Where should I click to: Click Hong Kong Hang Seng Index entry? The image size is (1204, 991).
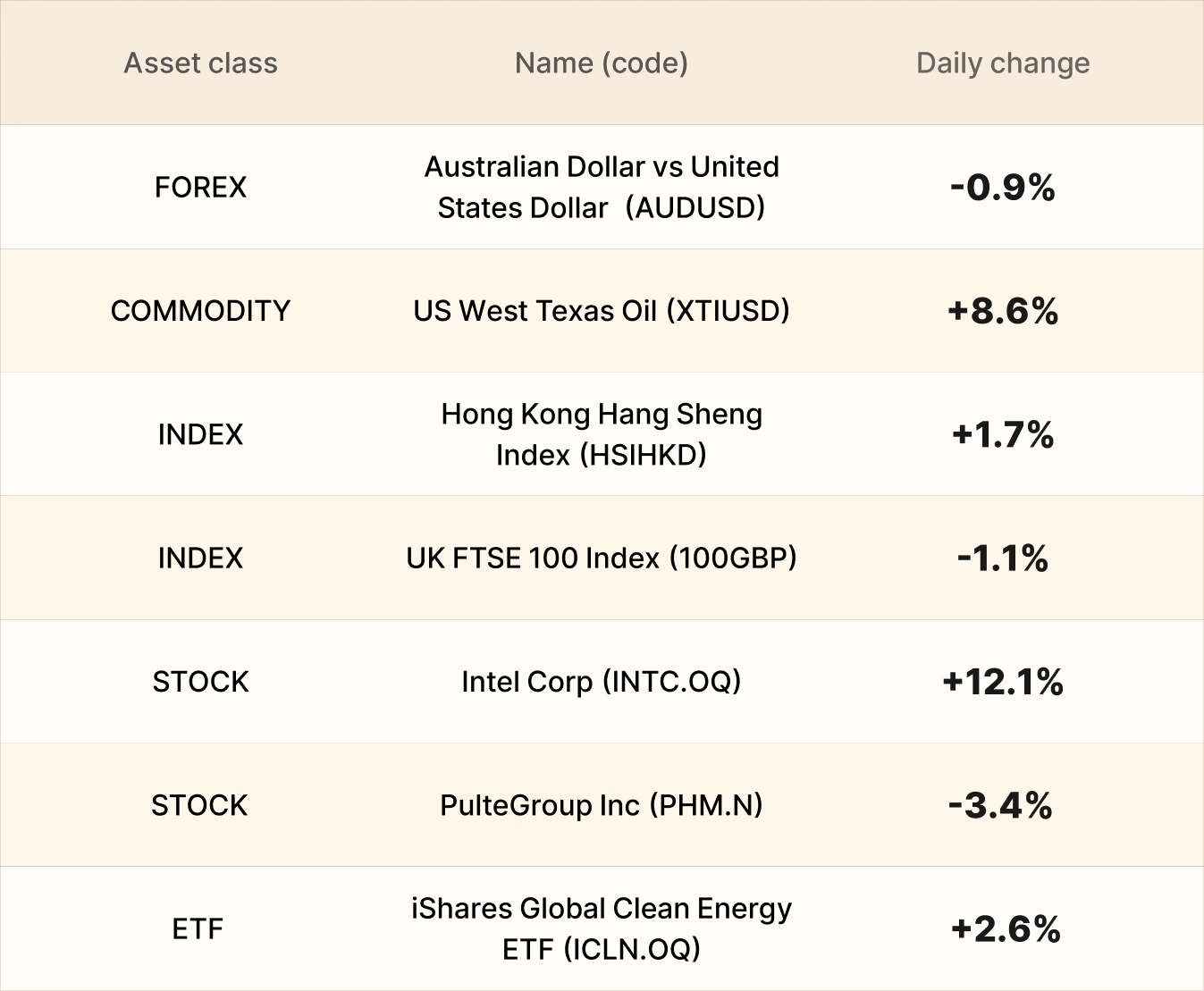tap(602, 434)
